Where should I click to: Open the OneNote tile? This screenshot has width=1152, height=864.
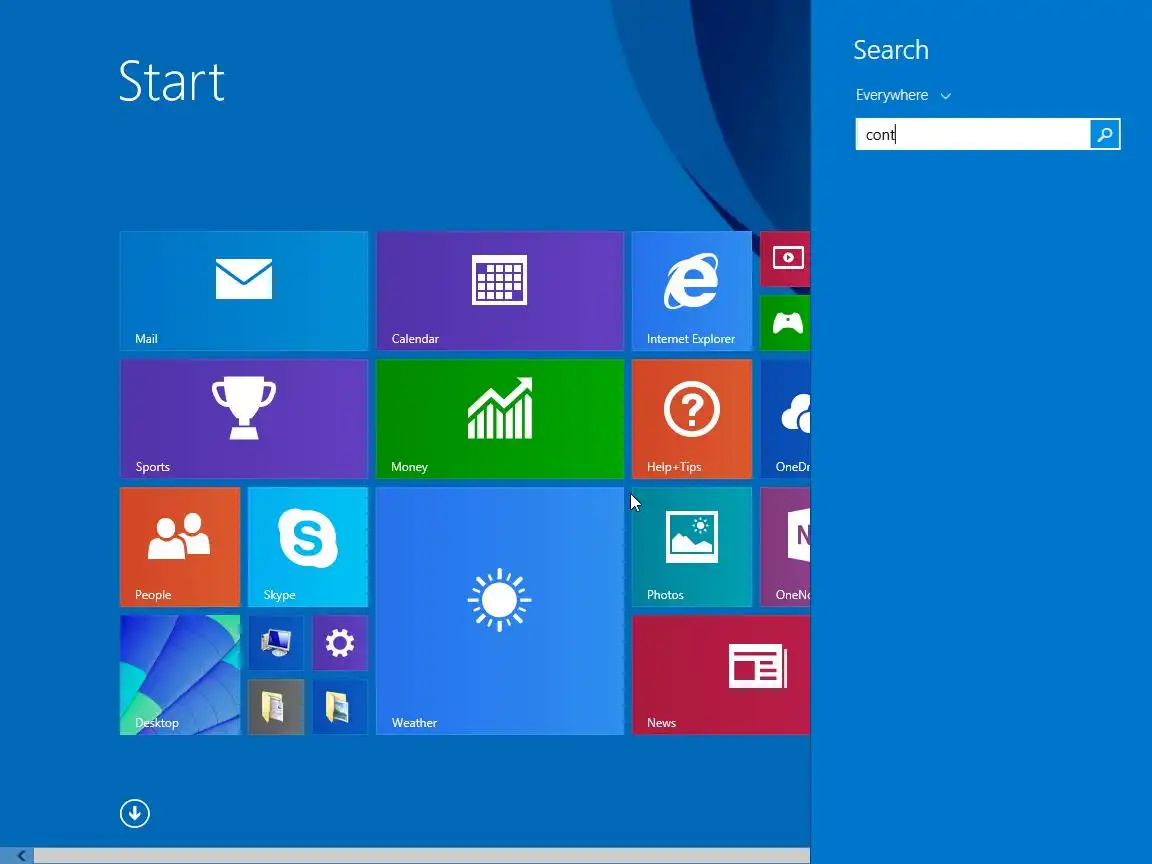coord(785,547)
